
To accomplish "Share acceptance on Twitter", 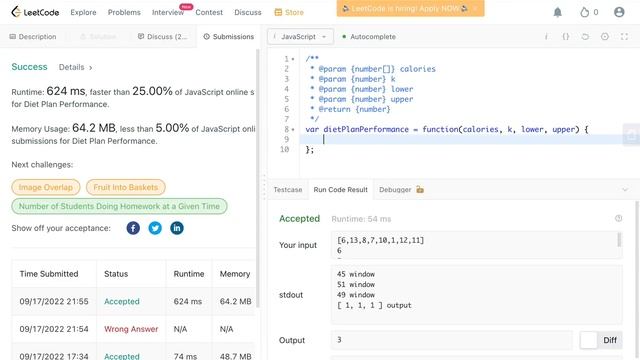I will click(155, 228).
